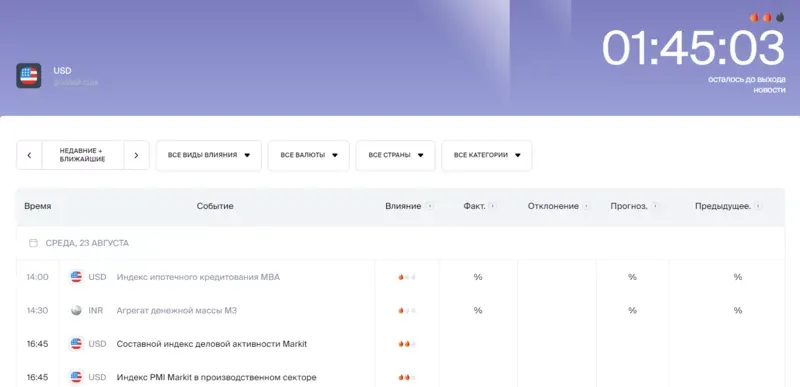800x387 pixels.
Task: Click Прогноз. percent cell in M3 row
Action: pyautogui.click(x=632, y=310)
